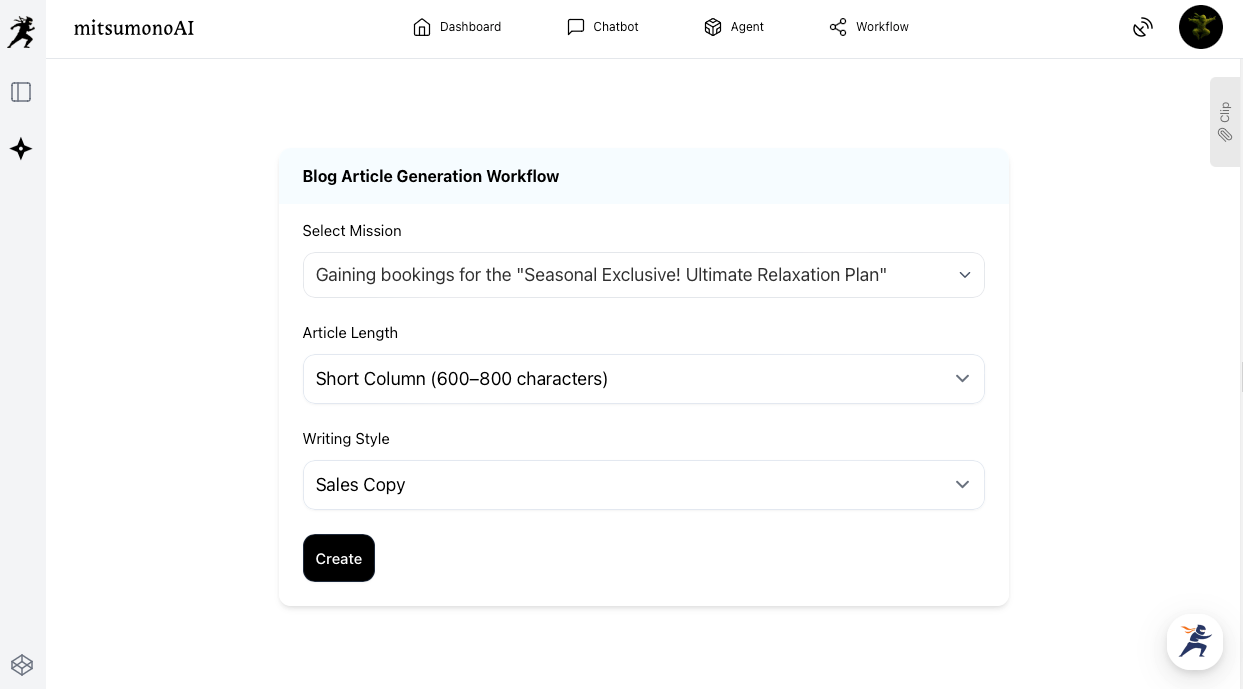The width and height of the screenshot is (1243, 689).
Task: Click the Select Mission label
Action: 352,231
